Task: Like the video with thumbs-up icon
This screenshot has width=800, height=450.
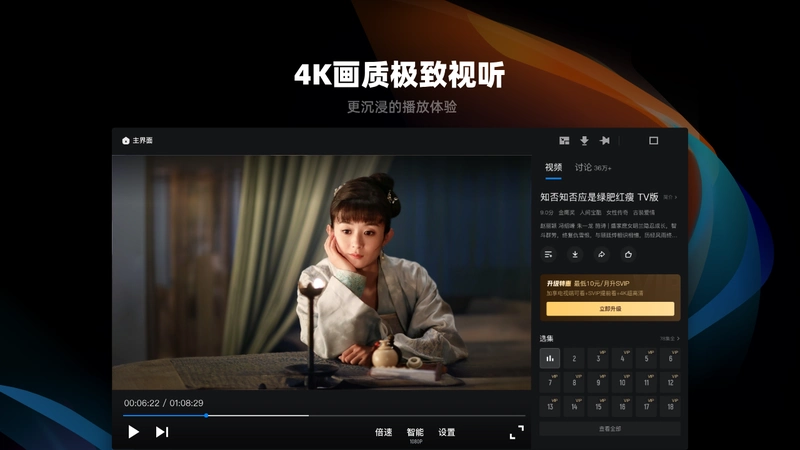Action: pyautogui.click(x=628, y=254)
